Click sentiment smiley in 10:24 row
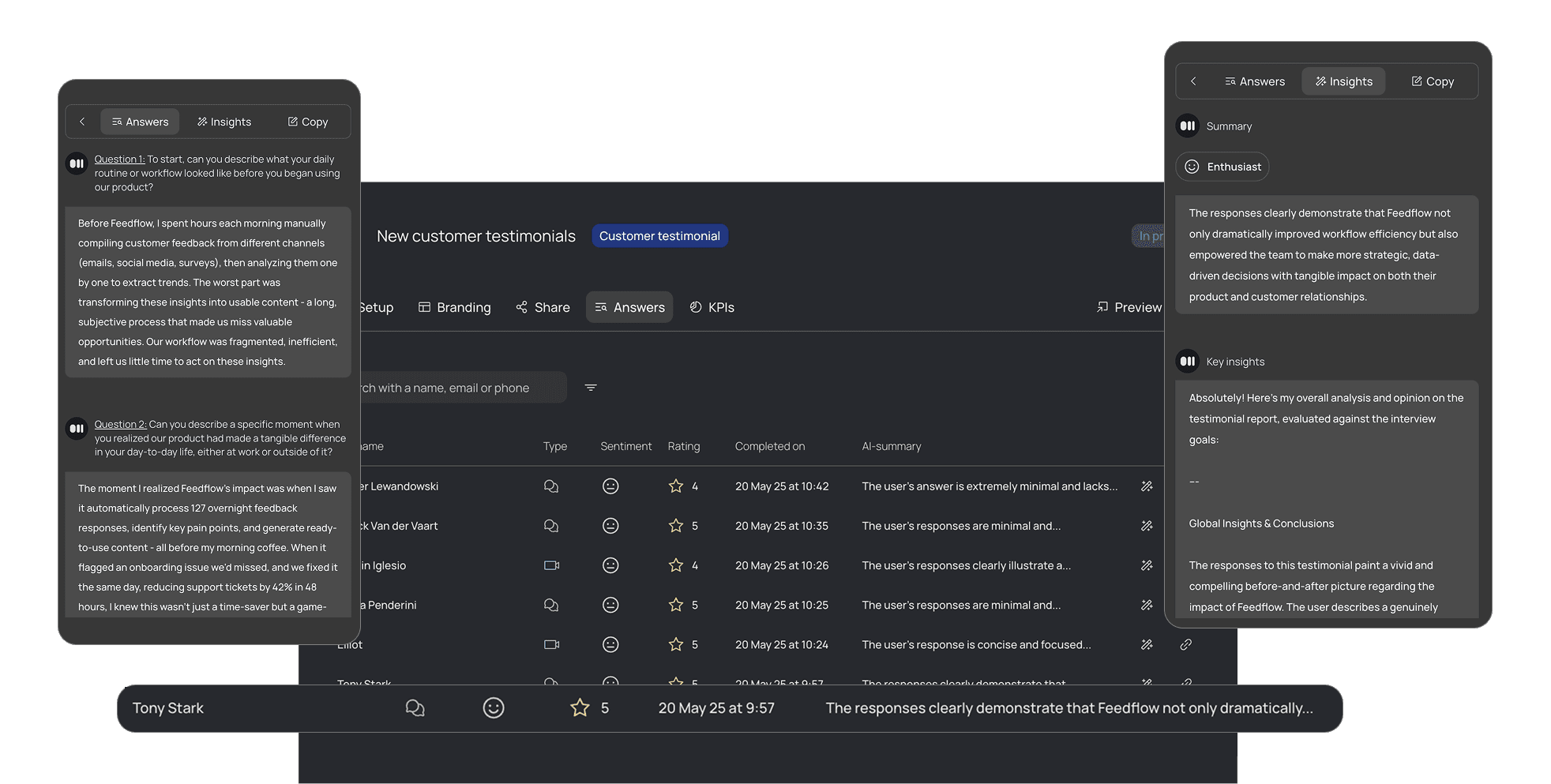 click(x=610, y=644)
